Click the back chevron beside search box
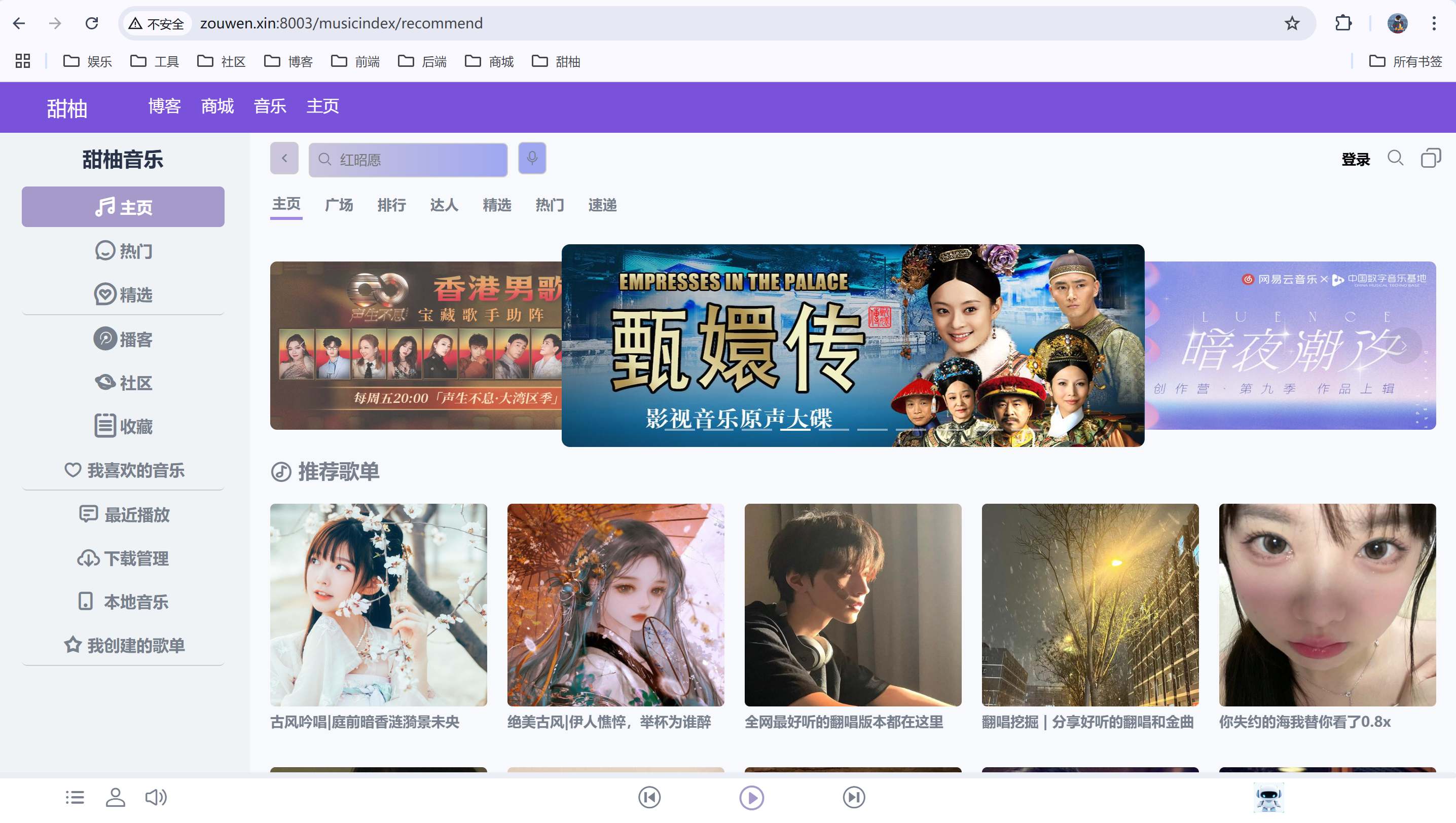The height and width of the screenshot is (823, 1456). coord(284,159)
